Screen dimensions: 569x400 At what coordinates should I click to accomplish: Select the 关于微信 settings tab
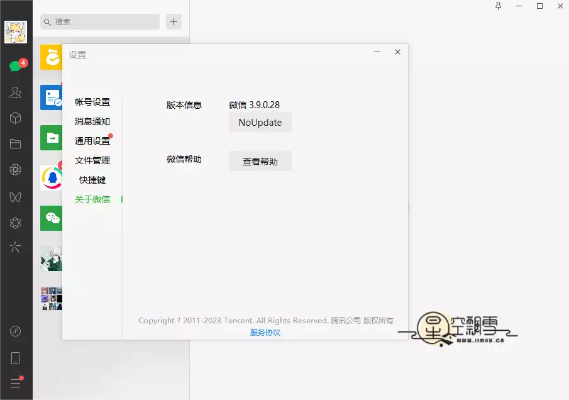click(x=92, y=199)
